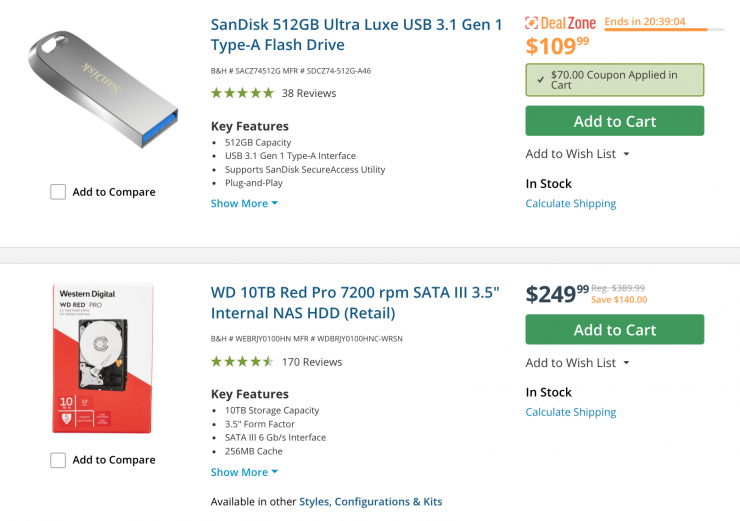The image size is (740, 521).
Task: Calculate shipping for the SanDisk drive
Action: [x=571, y=204]
